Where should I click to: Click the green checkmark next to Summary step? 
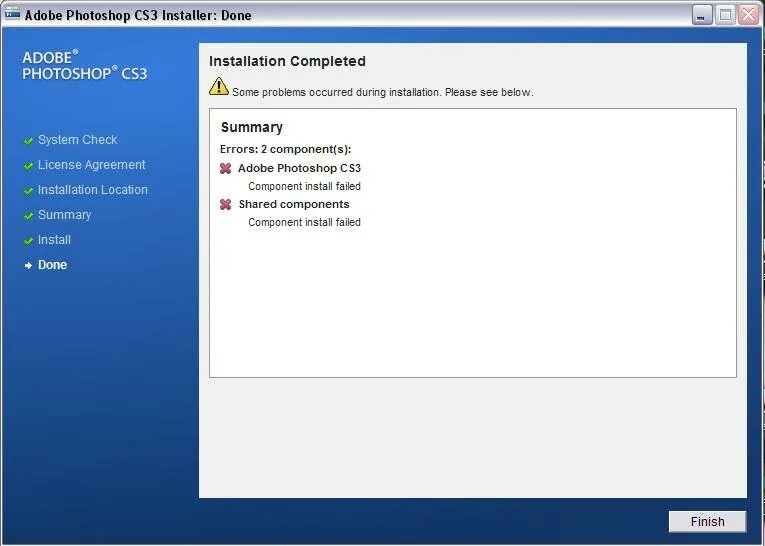click(28, 216)
